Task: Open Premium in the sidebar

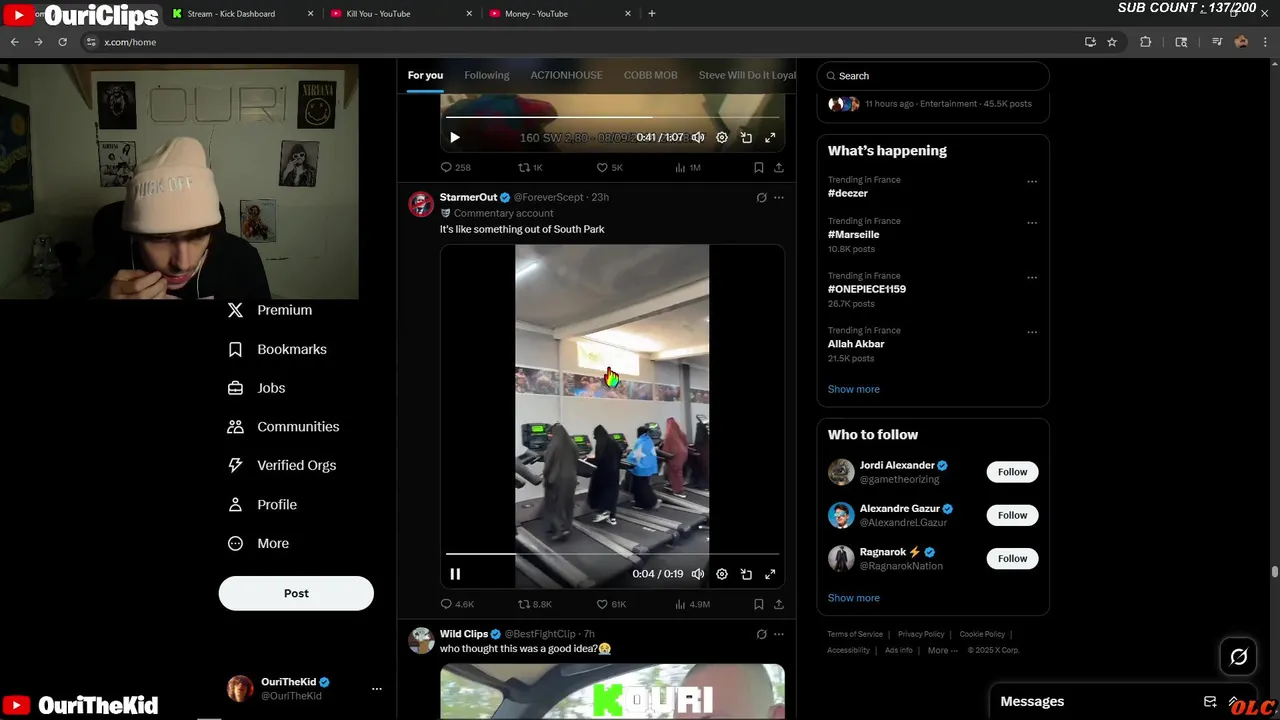Action: click(x=270, y=310)
